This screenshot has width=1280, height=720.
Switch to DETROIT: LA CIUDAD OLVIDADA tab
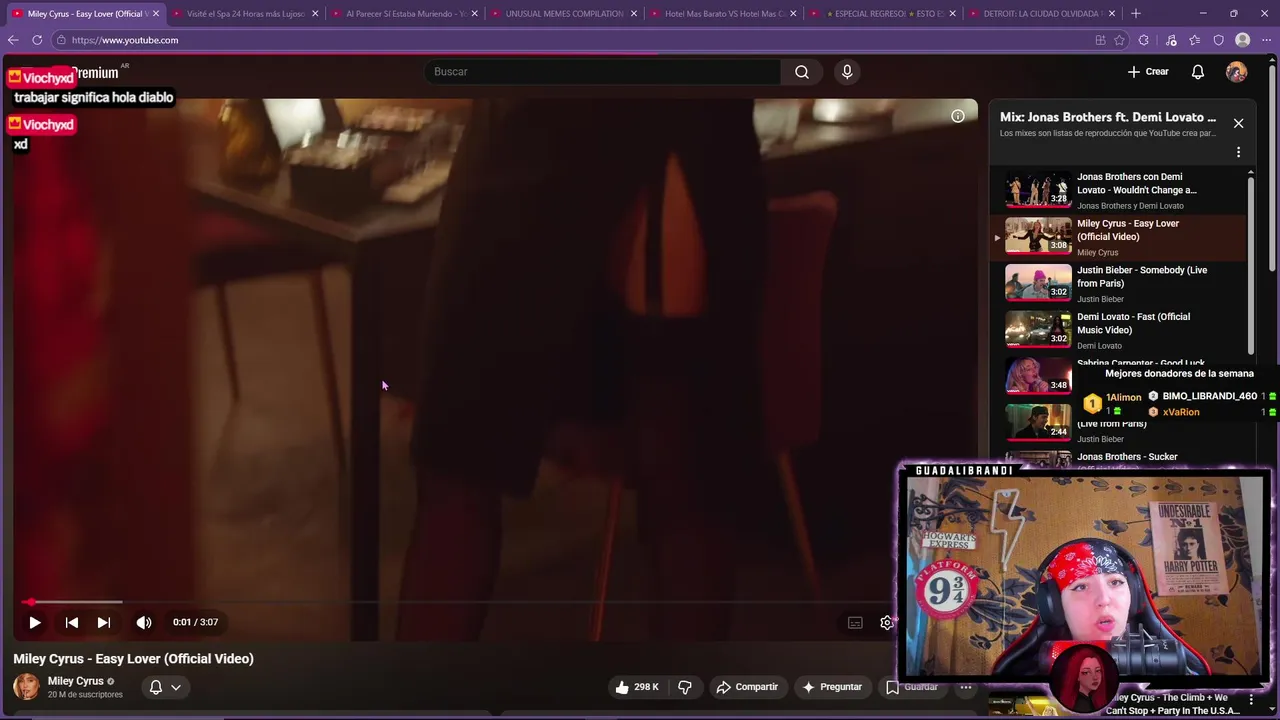(x=1043, y=14)
